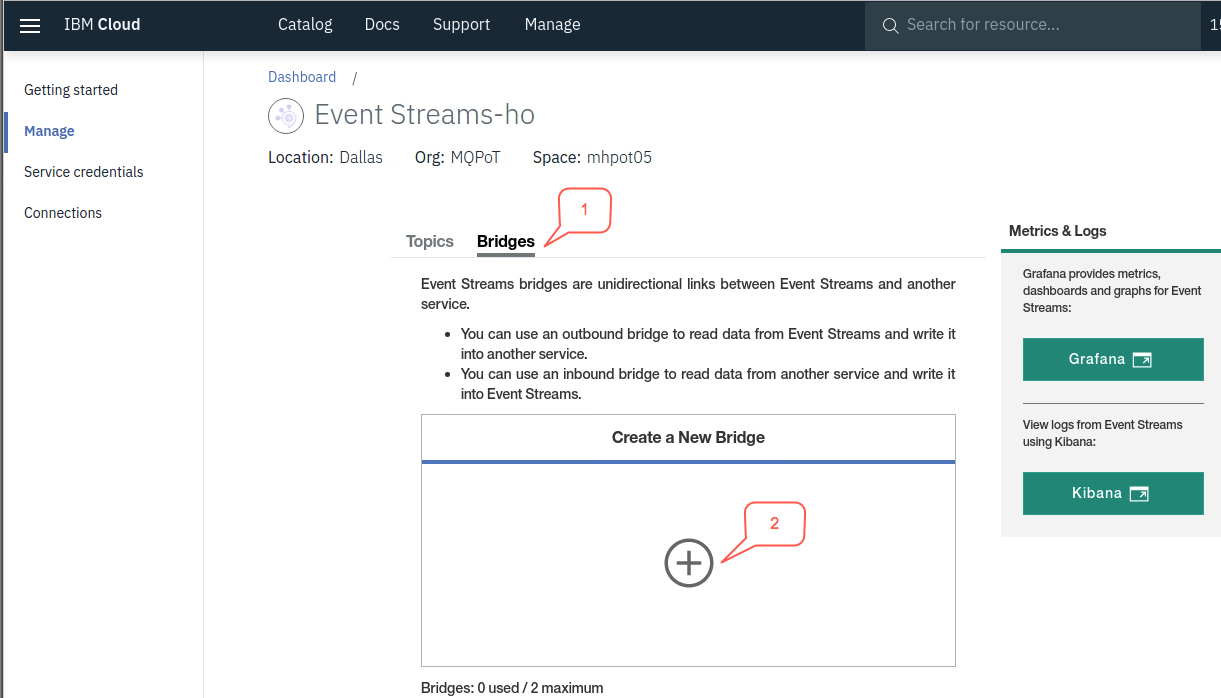Focus the Search for resource field

pos(1033,25)
